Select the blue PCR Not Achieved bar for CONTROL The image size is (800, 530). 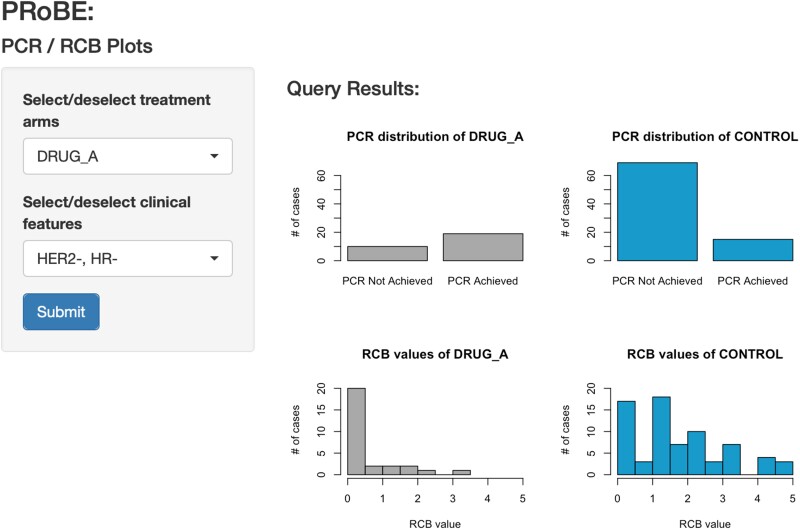[x=656, y=212]
